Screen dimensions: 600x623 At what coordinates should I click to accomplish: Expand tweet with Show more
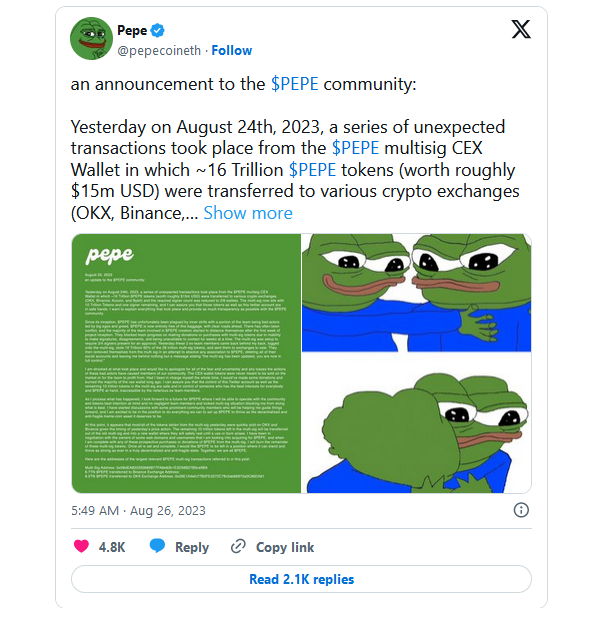tap(248, 213)
